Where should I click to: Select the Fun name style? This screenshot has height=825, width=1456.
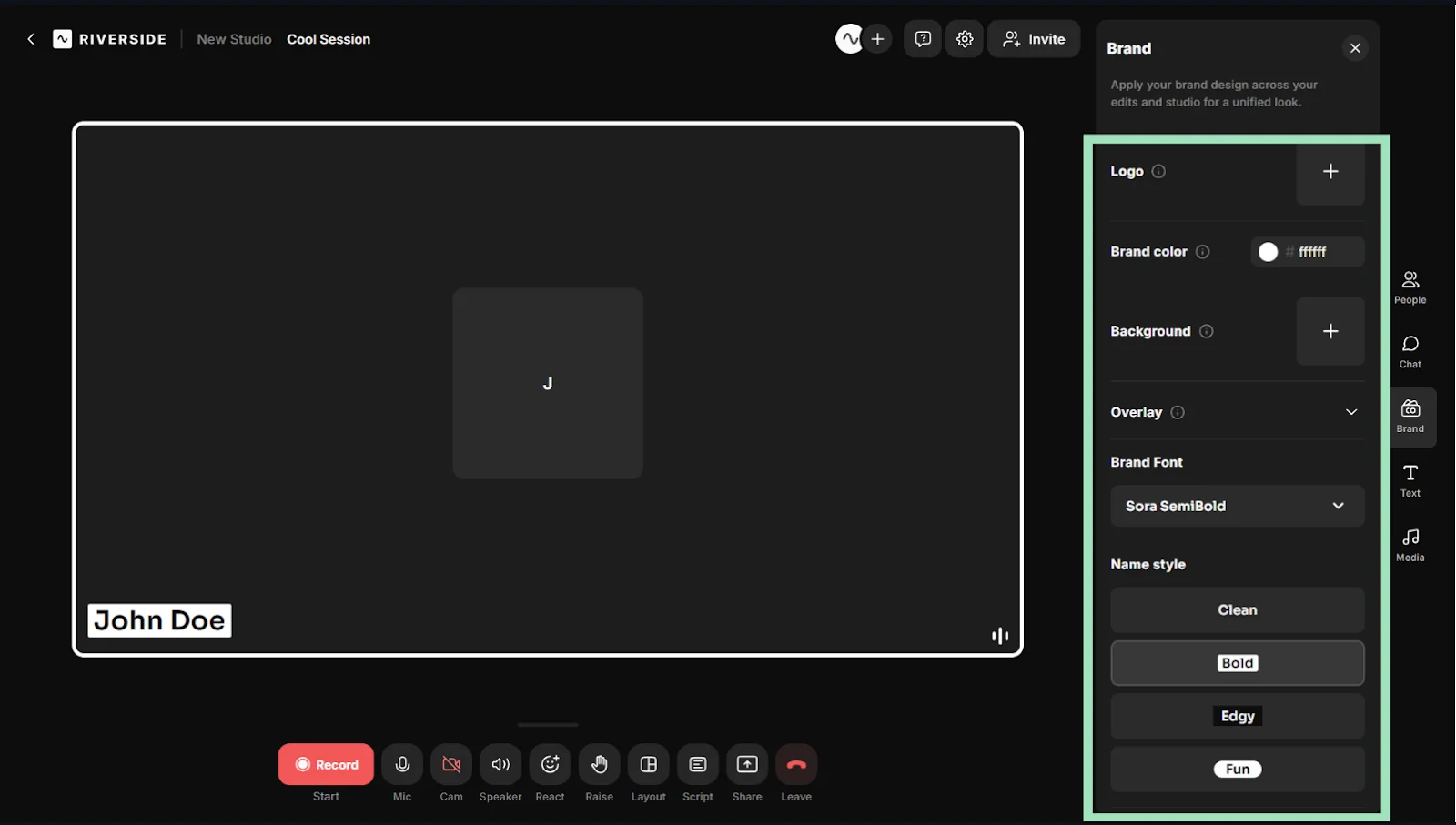tap(1237, 770)
